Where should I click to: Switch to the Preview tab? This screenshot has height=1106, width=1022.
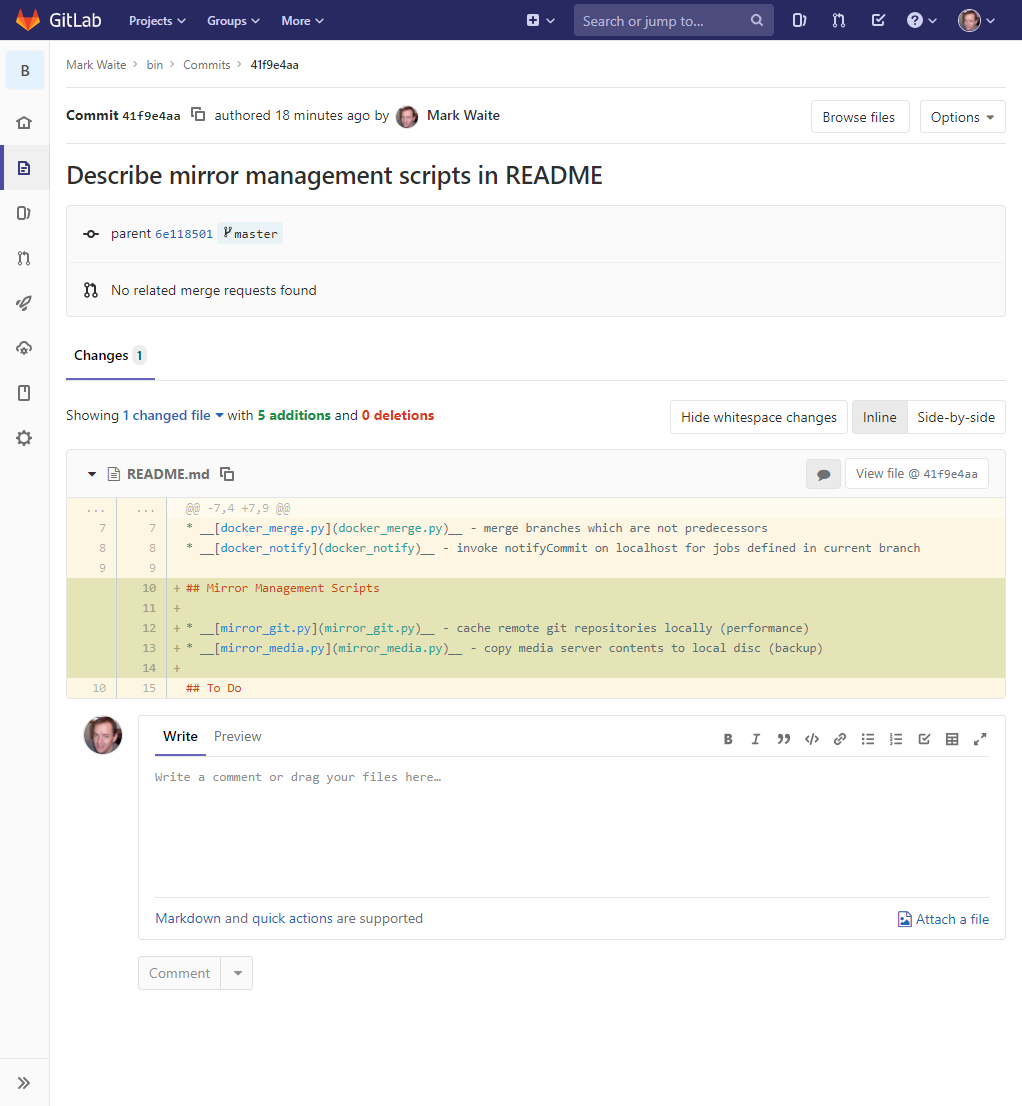coord(237,736)
